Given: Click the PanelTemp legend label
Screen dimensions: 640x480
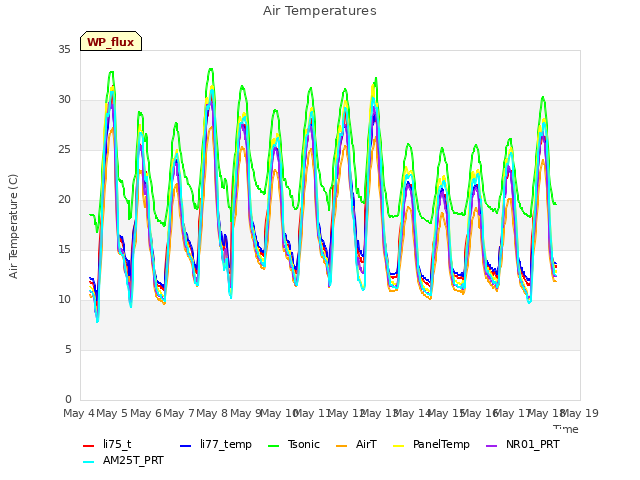Looking at the screenshot, I should [x=441, y=444].
